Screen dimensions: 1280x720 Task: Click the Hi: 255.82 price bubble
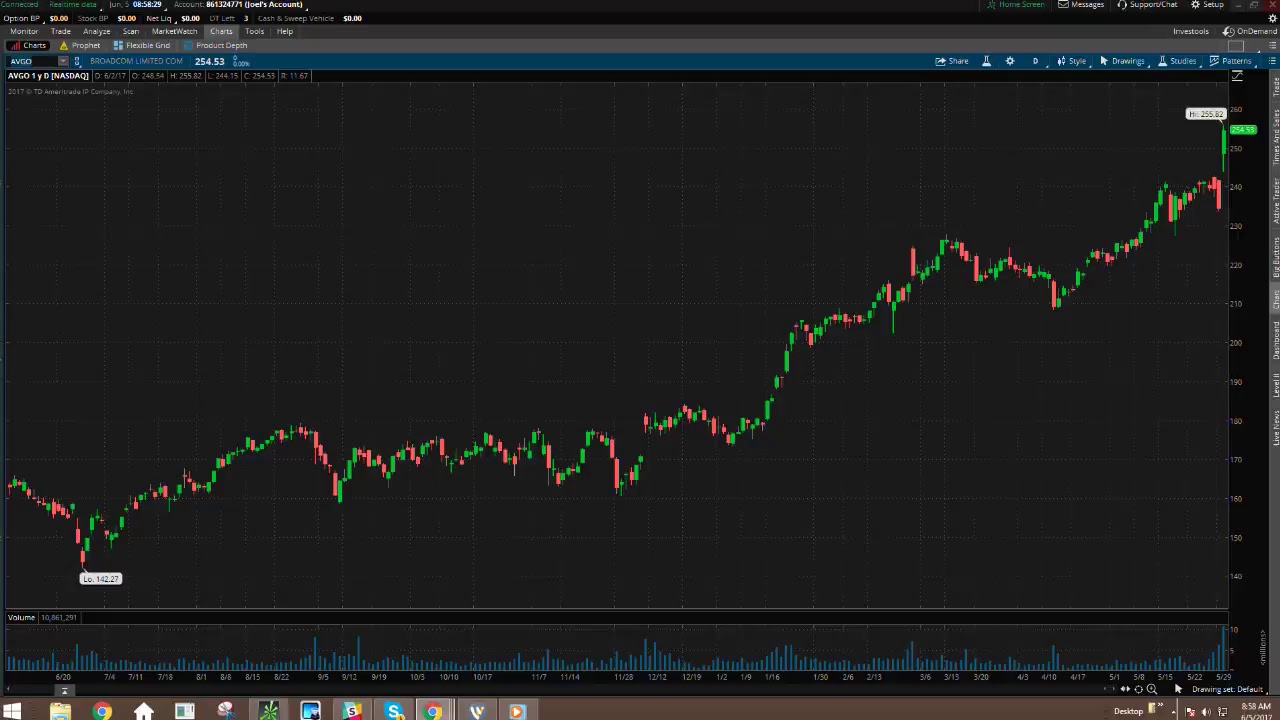[x=1205, y=114]
